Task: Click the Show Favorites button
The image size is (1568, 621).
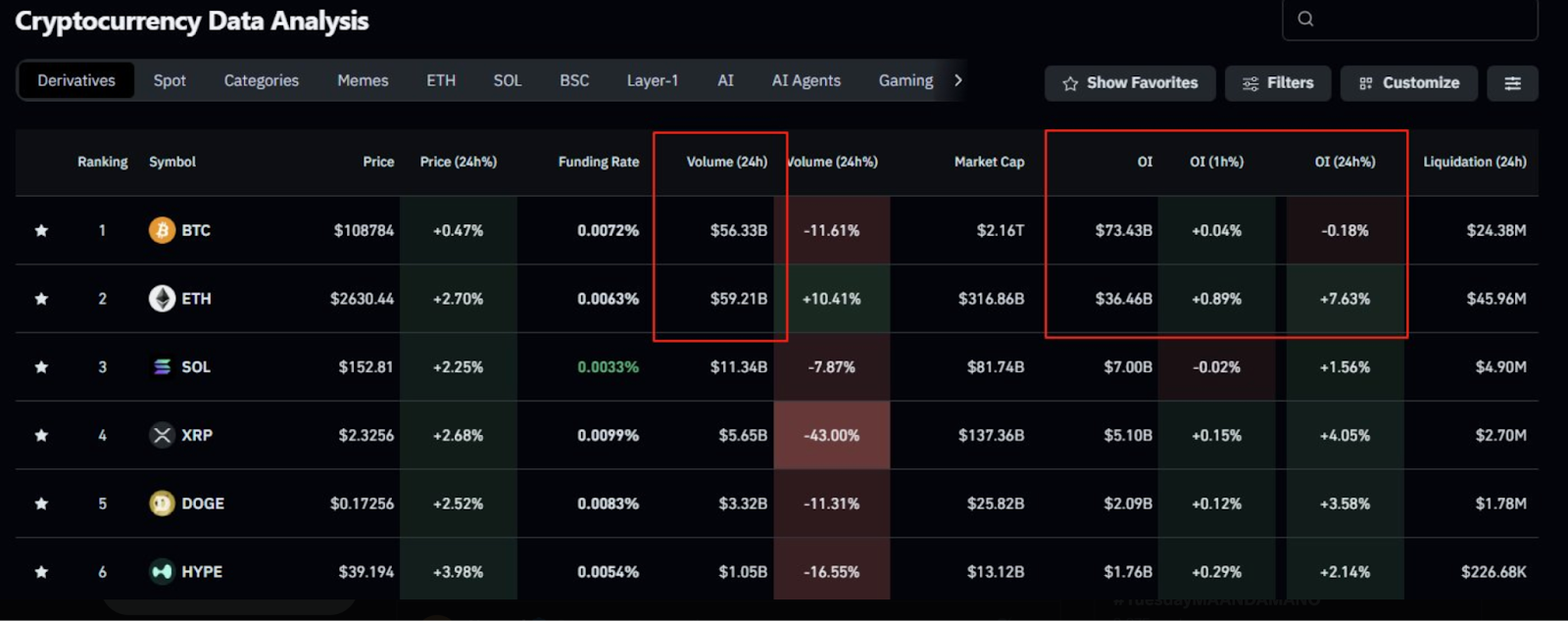Action: tap(1130, 83)
